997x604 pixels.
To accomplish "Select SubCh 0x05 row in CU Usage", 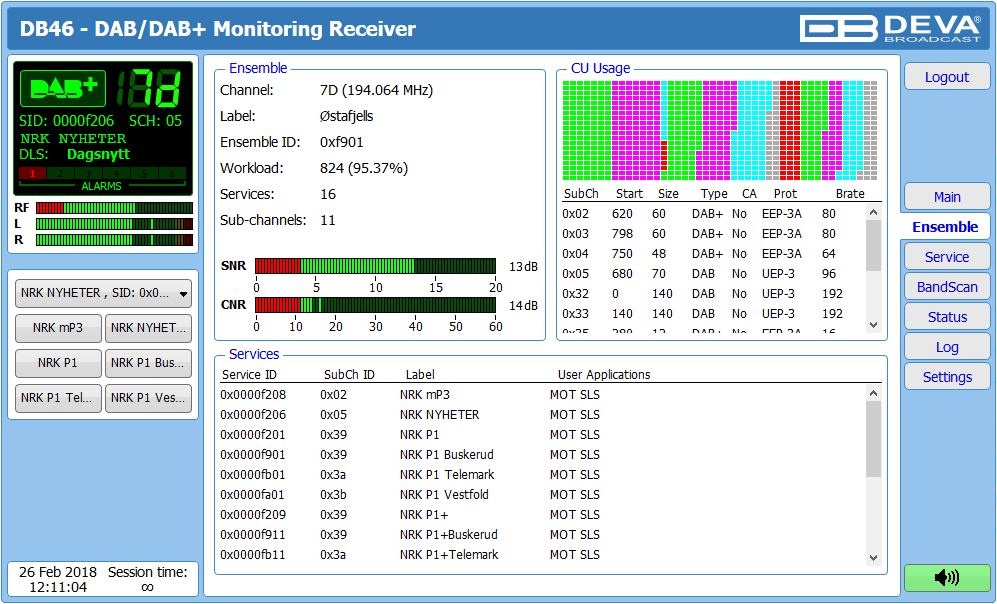I will pos(712,274).
